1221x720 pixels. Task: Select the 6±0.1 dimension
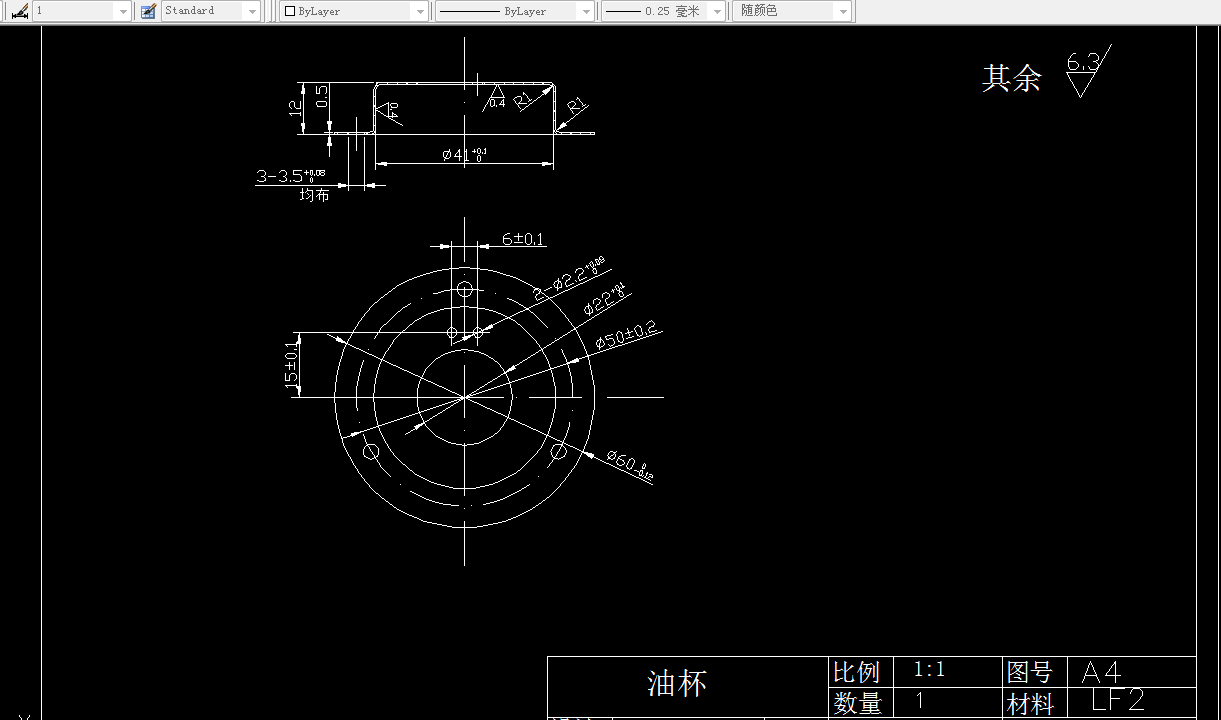click(x=524, y=239)
